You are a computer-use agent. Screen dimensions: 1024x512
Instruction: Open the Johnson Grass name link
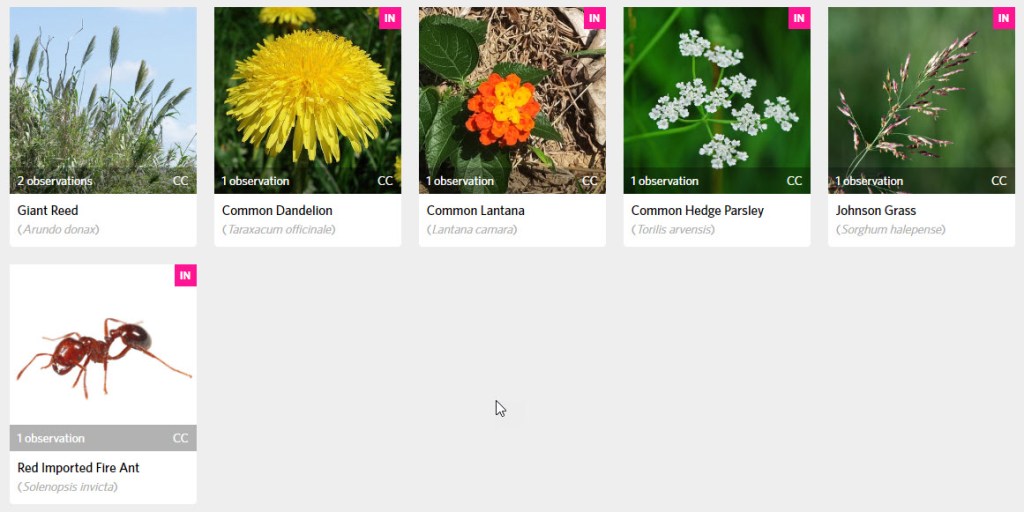(876, 211)
